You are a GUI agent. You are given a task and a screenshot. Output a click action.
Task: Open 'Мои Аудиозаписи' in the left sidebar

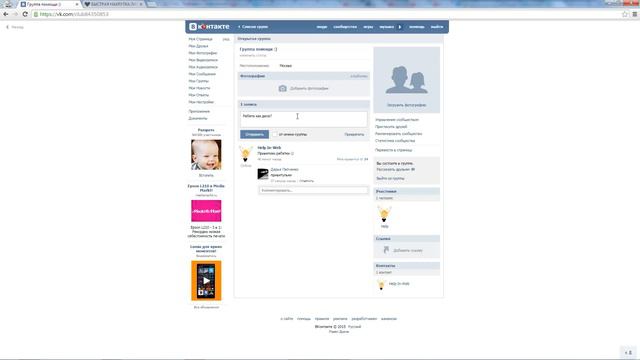click(x=203, y=67)
